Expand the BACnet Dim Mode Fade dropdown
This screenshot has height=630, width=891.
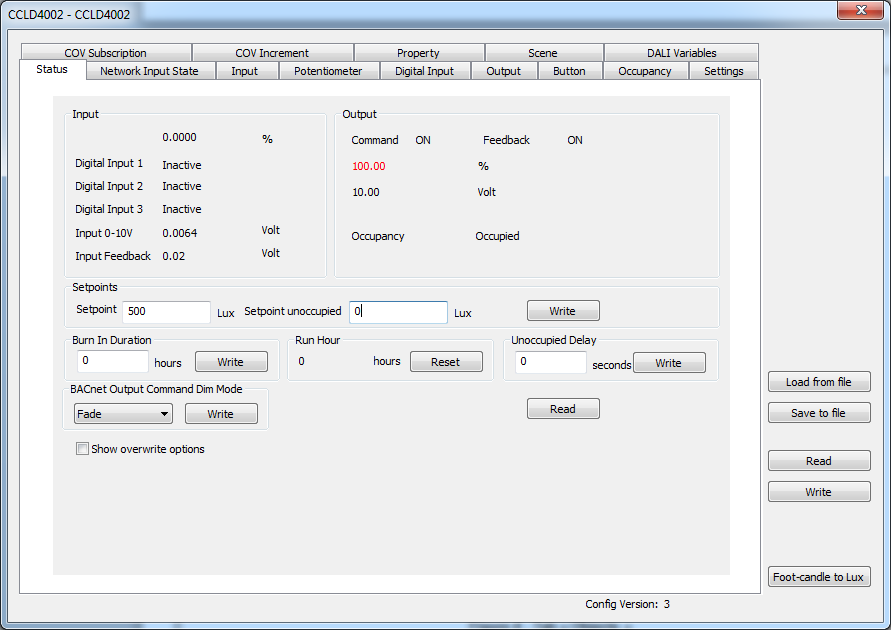123,414
